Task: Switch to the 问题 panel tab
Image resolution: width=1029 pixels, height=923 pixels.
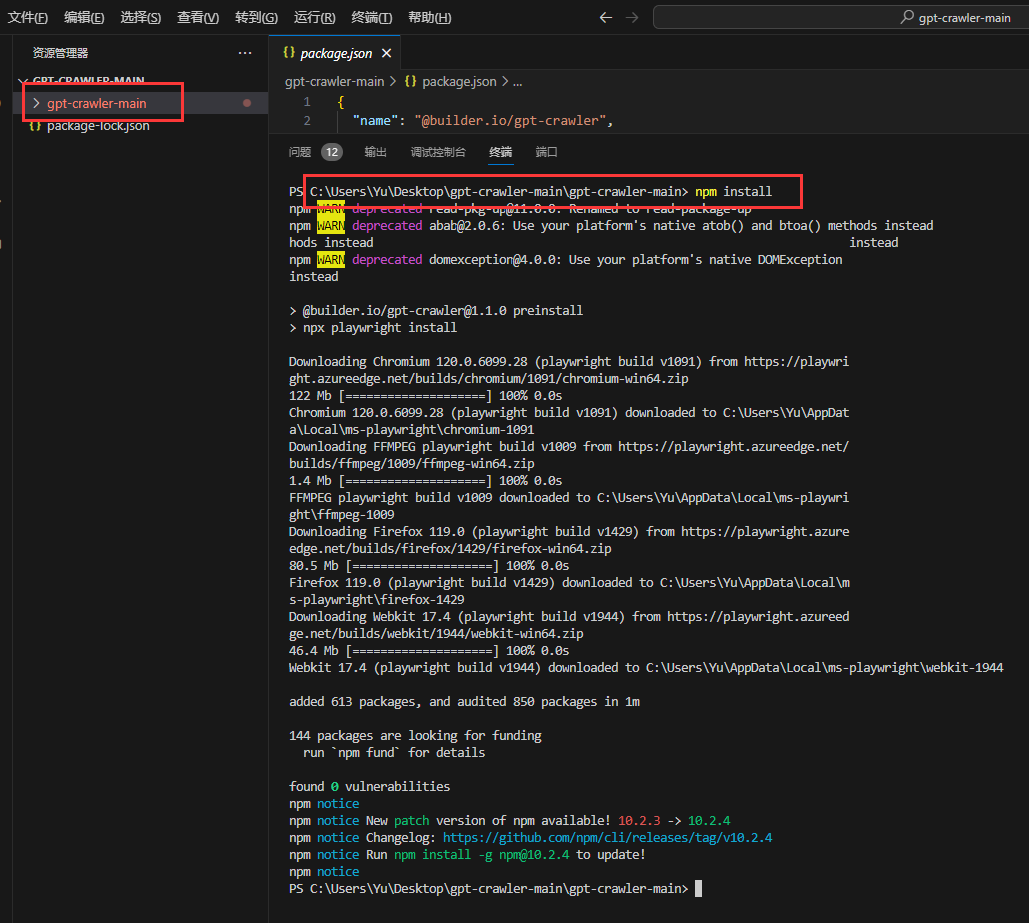Action: 300,152
